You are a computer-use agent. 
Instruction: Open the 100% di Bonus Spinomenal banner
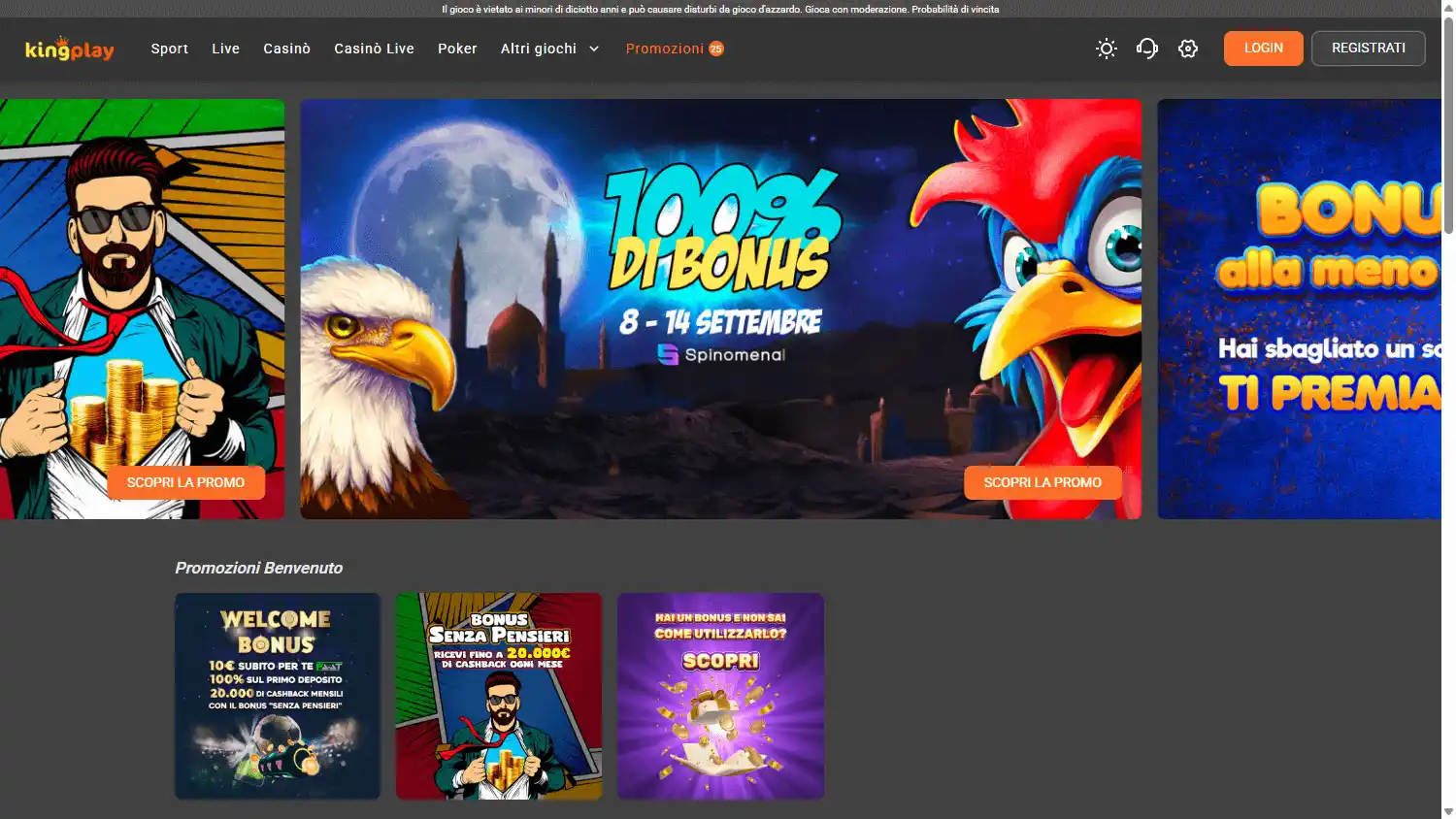[721, 309]
